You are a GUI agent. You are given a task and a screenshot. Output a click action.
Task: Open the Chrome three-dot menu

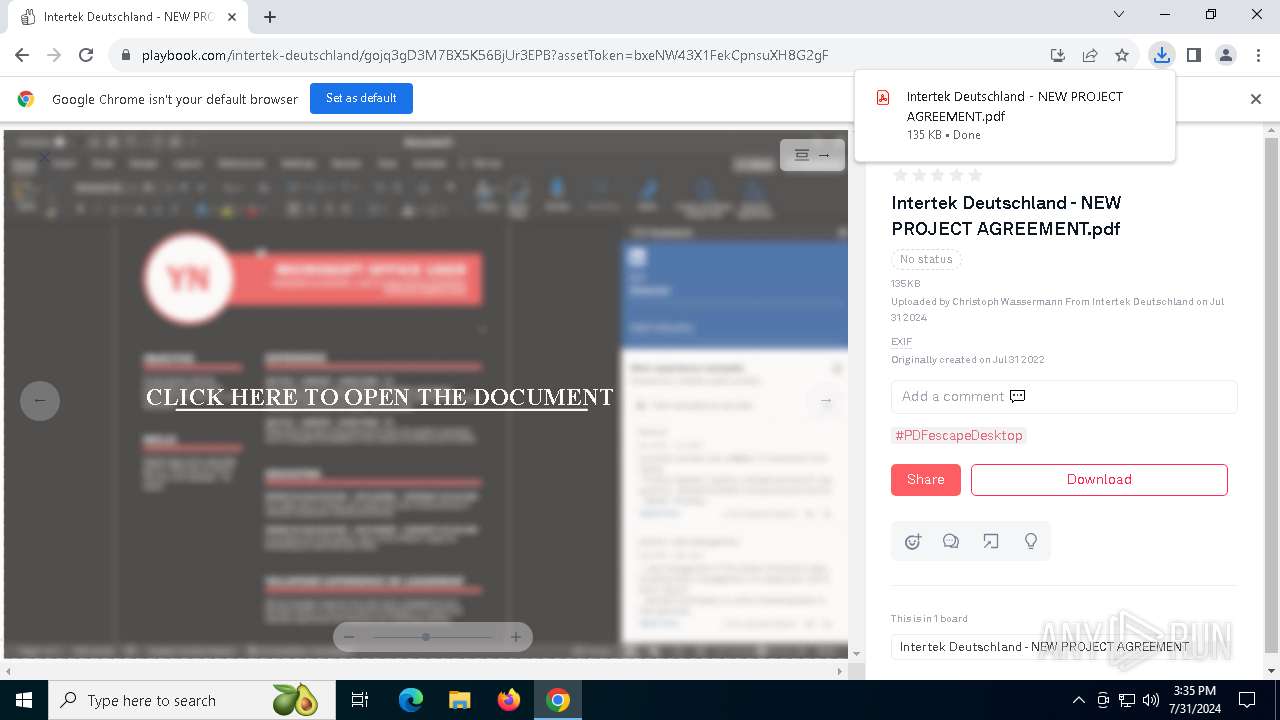1258,56
